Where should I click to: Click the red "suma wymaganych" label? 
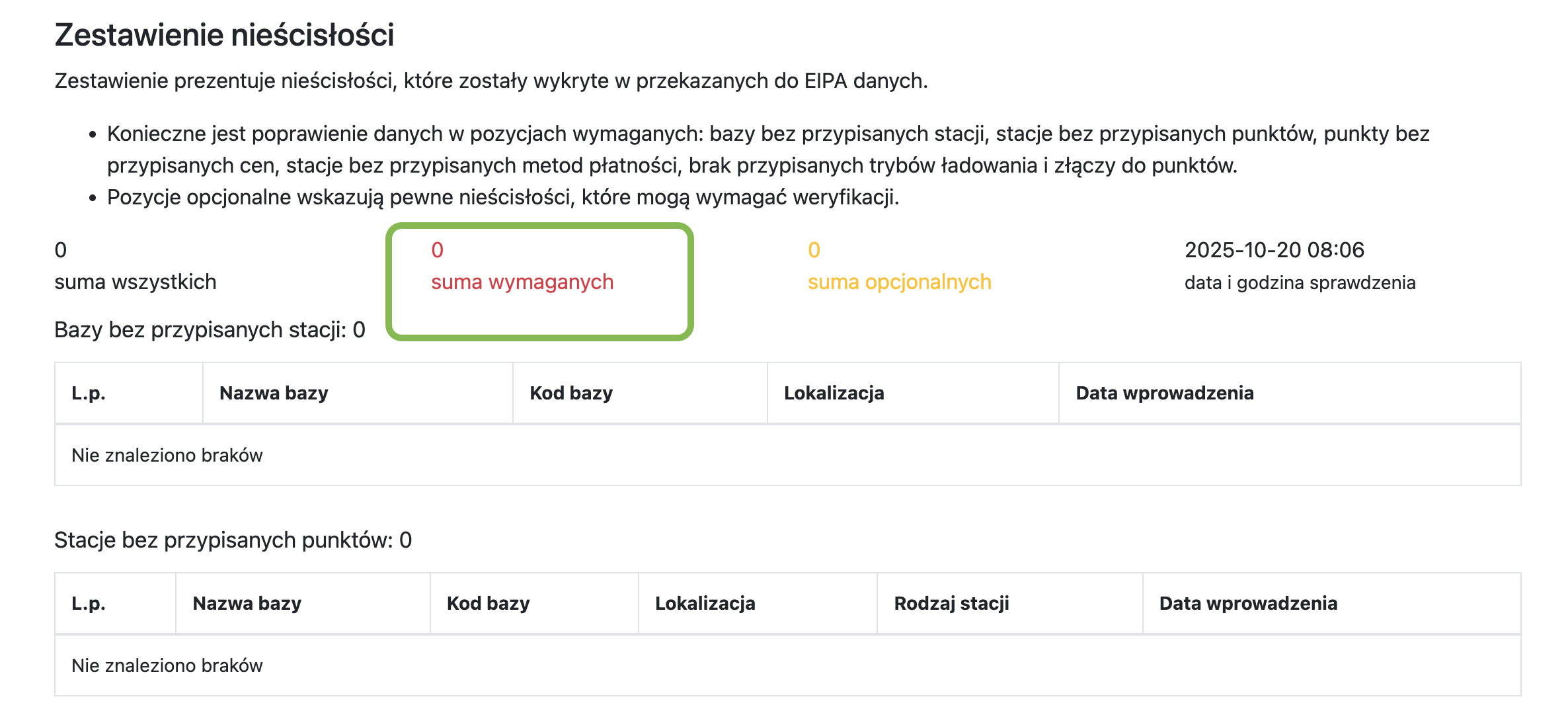522,282
